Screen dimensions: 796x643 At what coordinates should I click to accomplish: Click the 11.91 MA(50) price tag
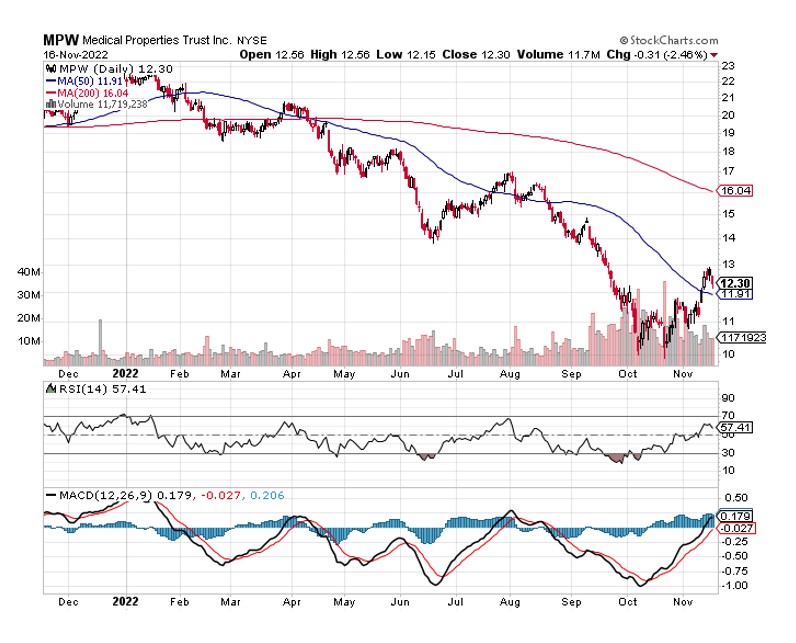pos(736,294)
